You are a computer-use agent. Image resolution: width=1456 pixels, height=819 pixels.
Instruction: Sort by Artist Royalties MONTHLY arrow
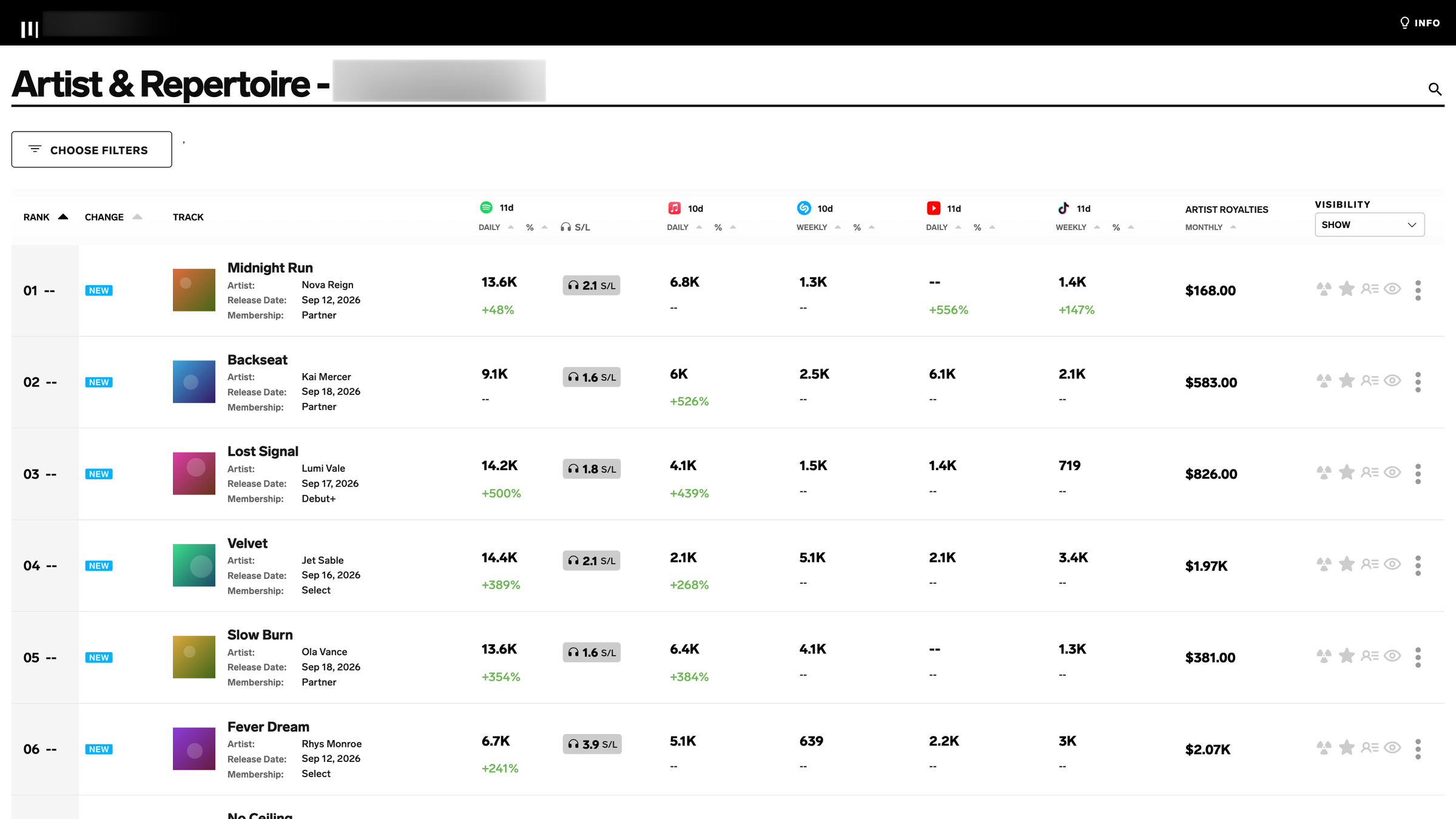(1233, 227)
